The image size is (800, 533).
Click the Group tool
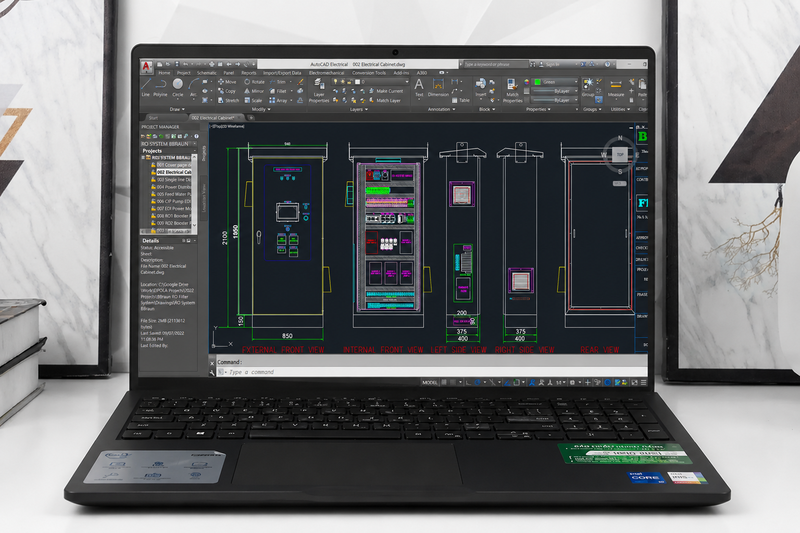coord(588,87)
